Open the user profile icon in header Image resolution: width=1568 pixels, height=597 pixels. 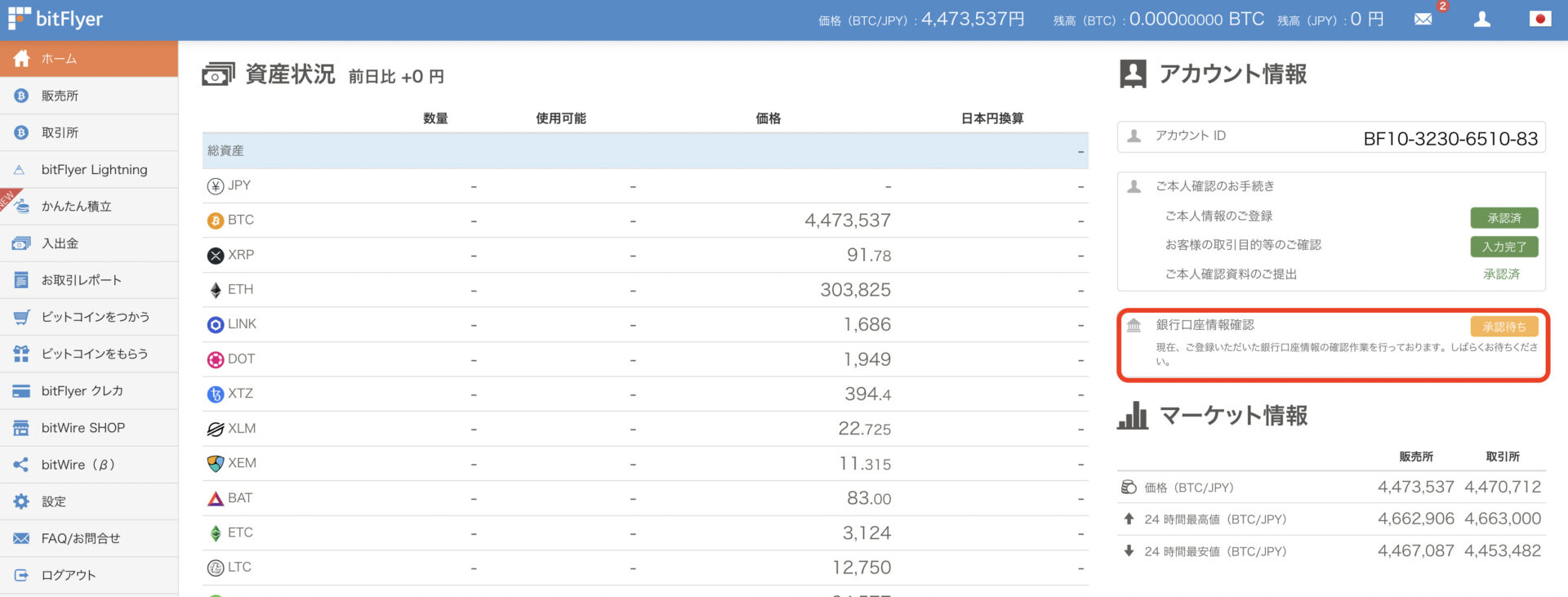[1481, 19]
